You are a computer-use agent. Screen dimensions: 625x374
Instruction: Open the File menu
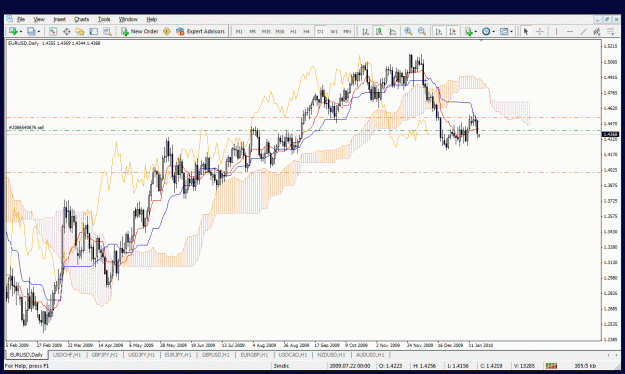[21, 19]
